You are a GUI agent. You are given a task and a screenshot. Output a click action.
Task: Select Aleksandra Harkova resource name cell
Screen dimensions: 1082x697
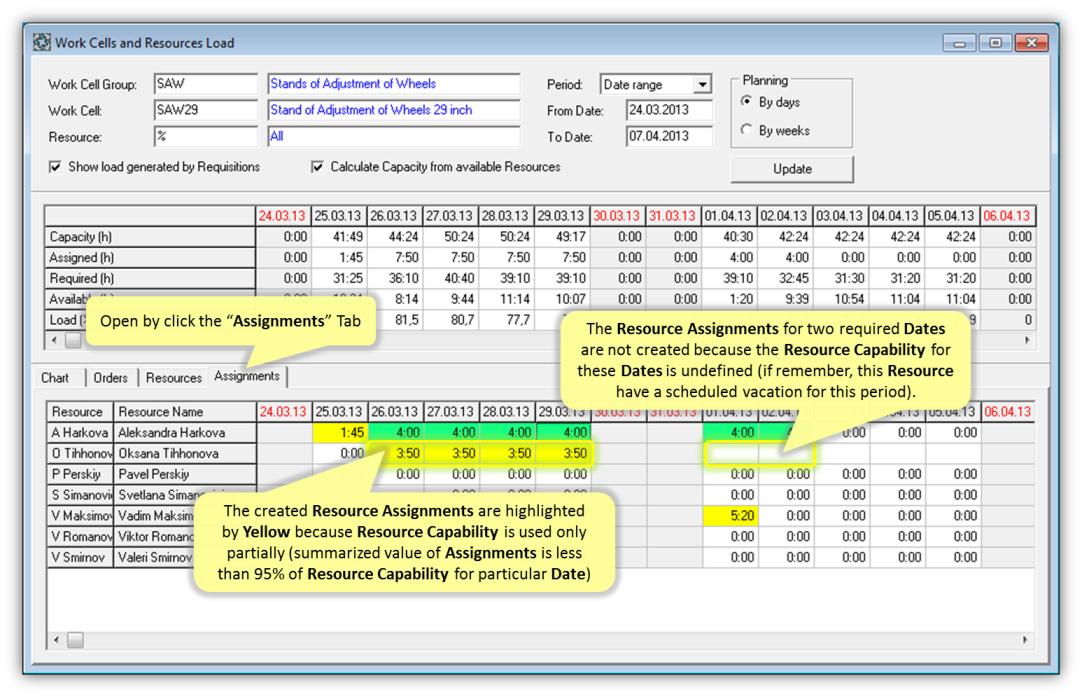[185, 433]
